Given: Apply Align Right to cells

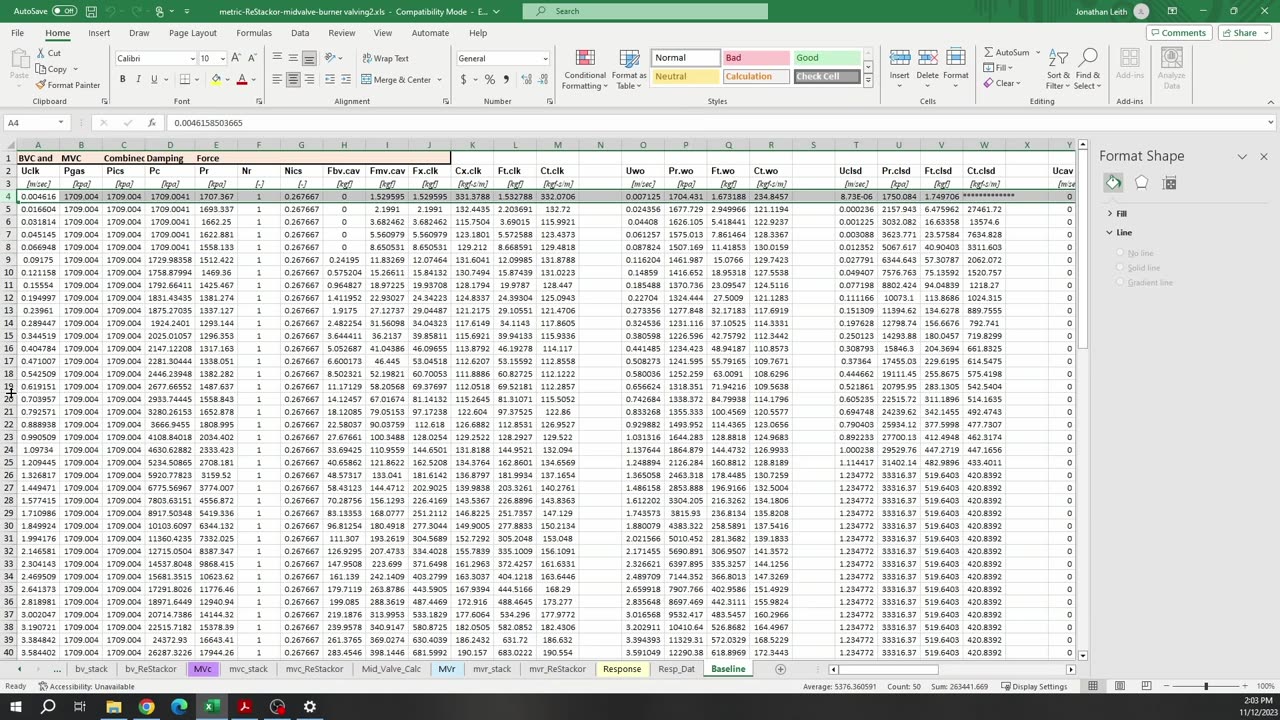Looking at the screenshot, I should [309, 80].
